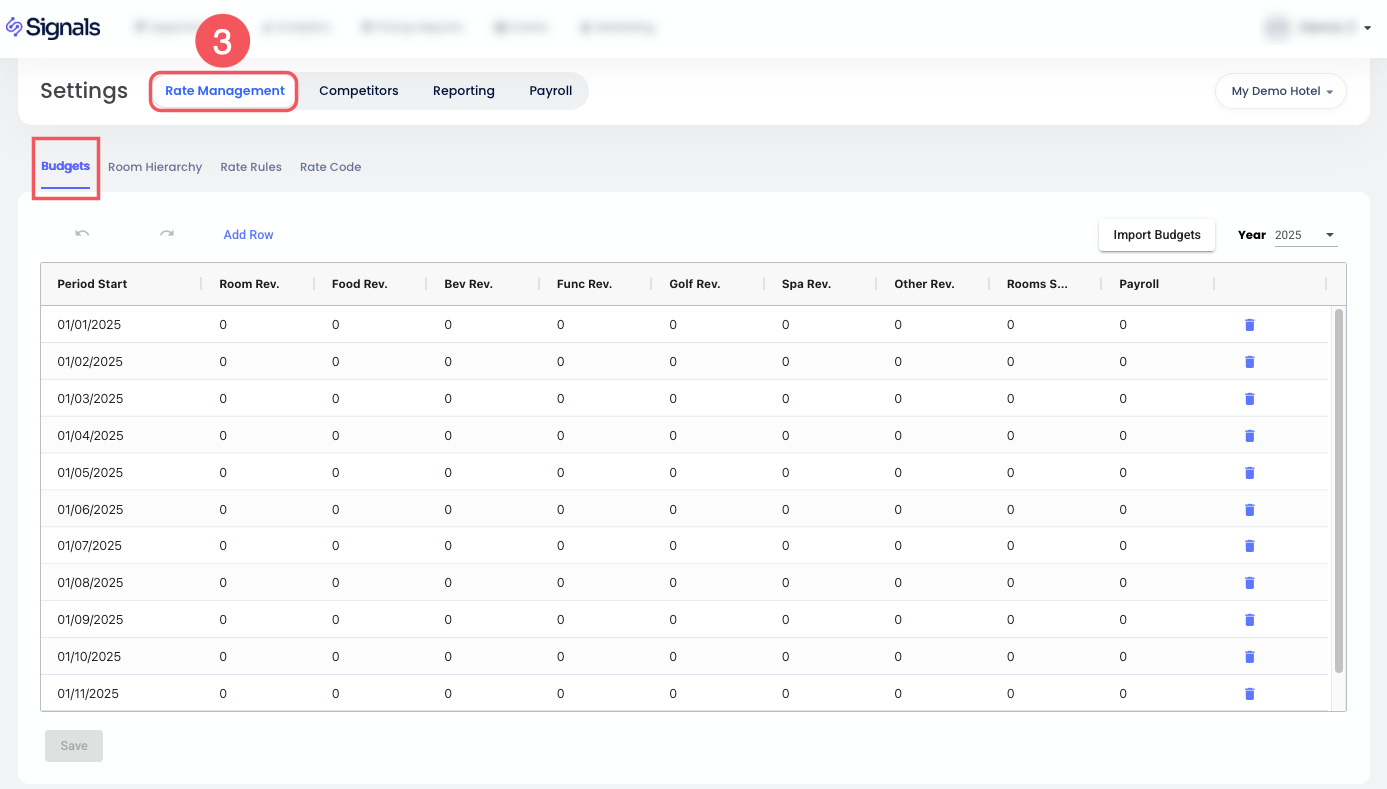
Task: Go to the Payroll settings tab
Action: 550,91
